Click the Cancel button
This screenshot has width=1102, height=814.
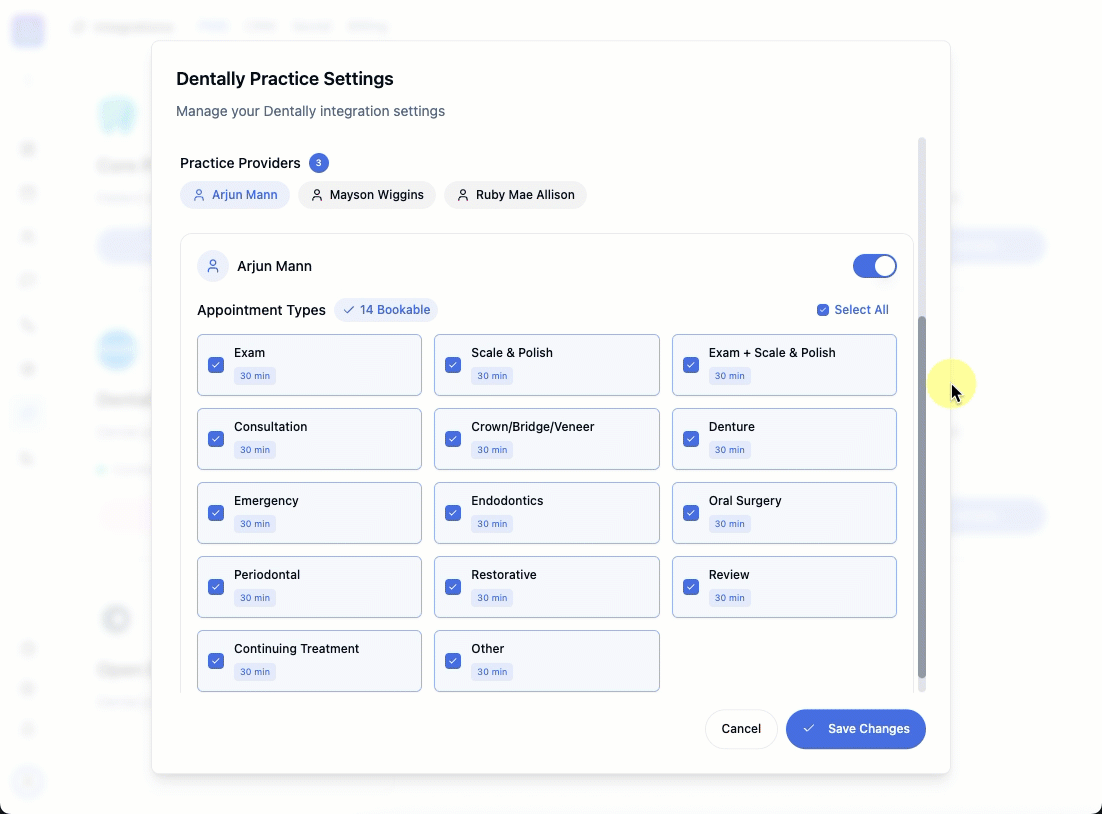point(741,729)
